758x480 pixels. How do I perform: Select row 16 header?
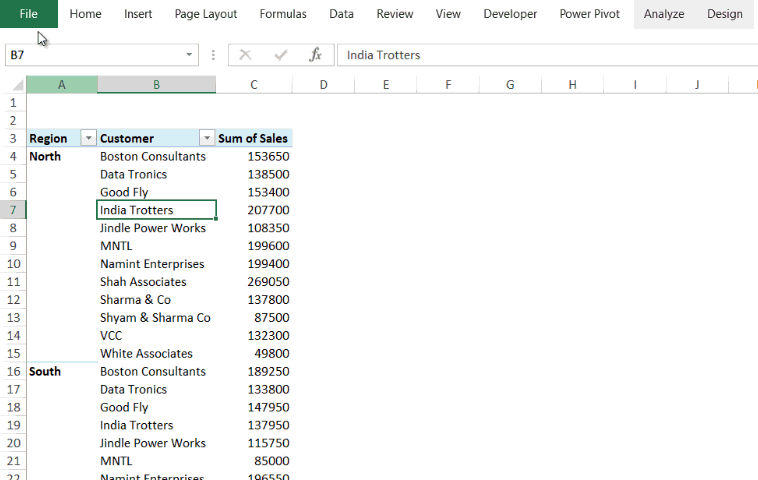pos(13,371)
